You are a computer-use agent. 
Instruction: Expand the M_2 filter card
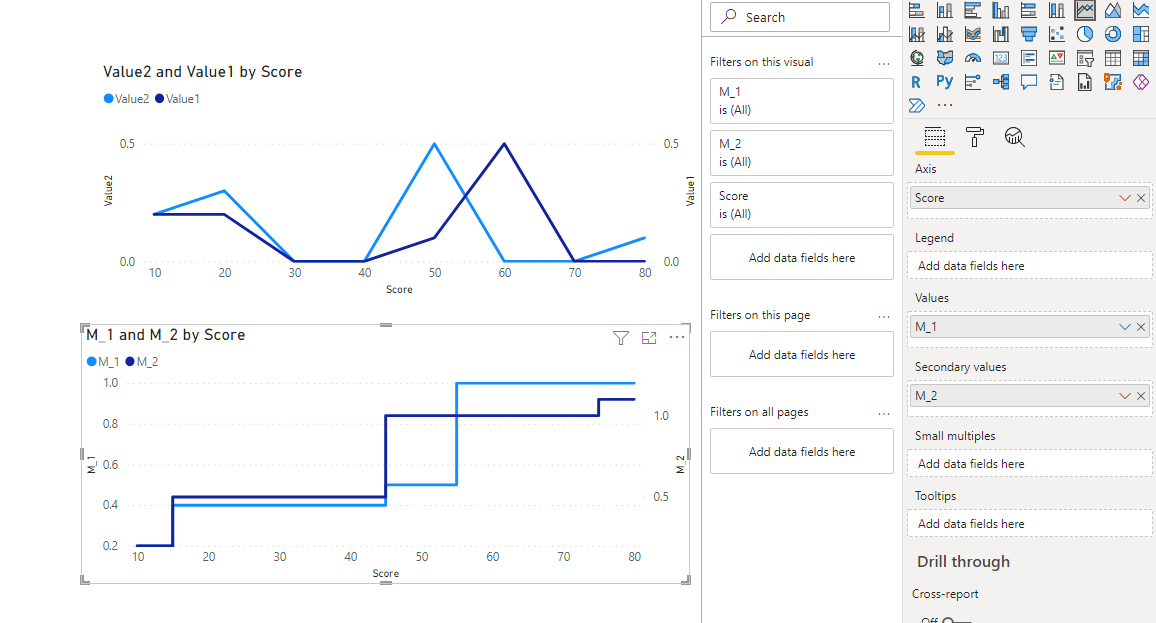(801, 153)
